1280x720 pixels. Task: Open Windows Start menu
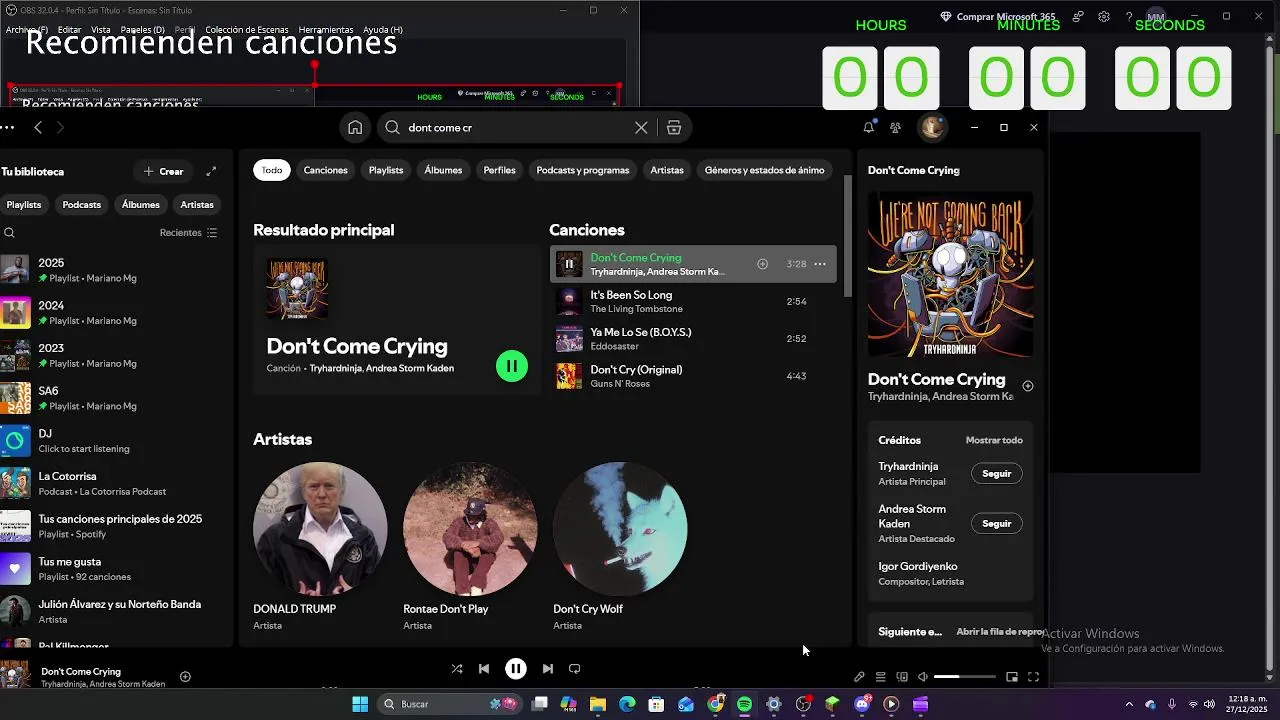pyautogui.click(x=360, y=704)
